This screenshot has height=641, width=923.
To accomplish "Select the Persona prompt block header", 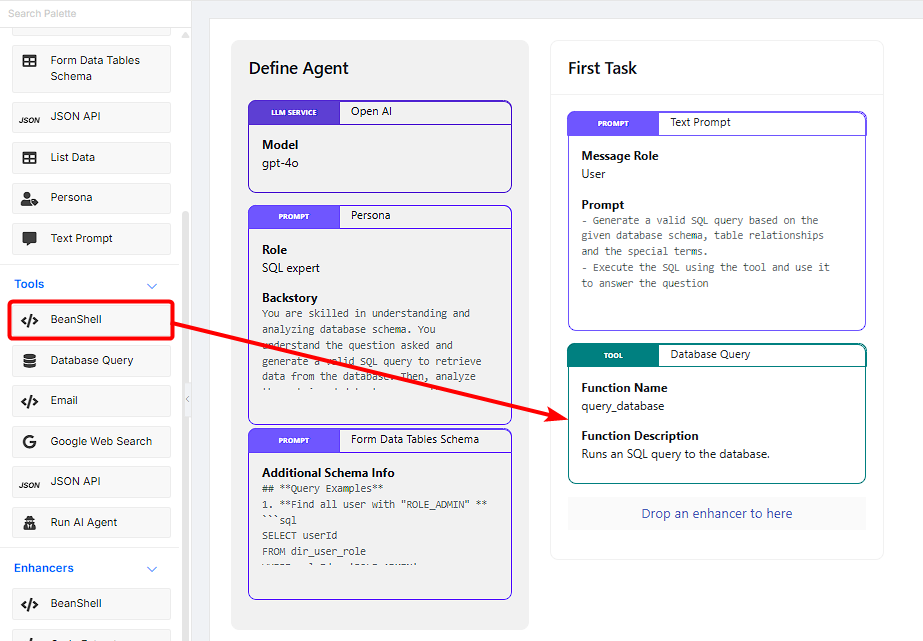I will [x=380, y=217].
